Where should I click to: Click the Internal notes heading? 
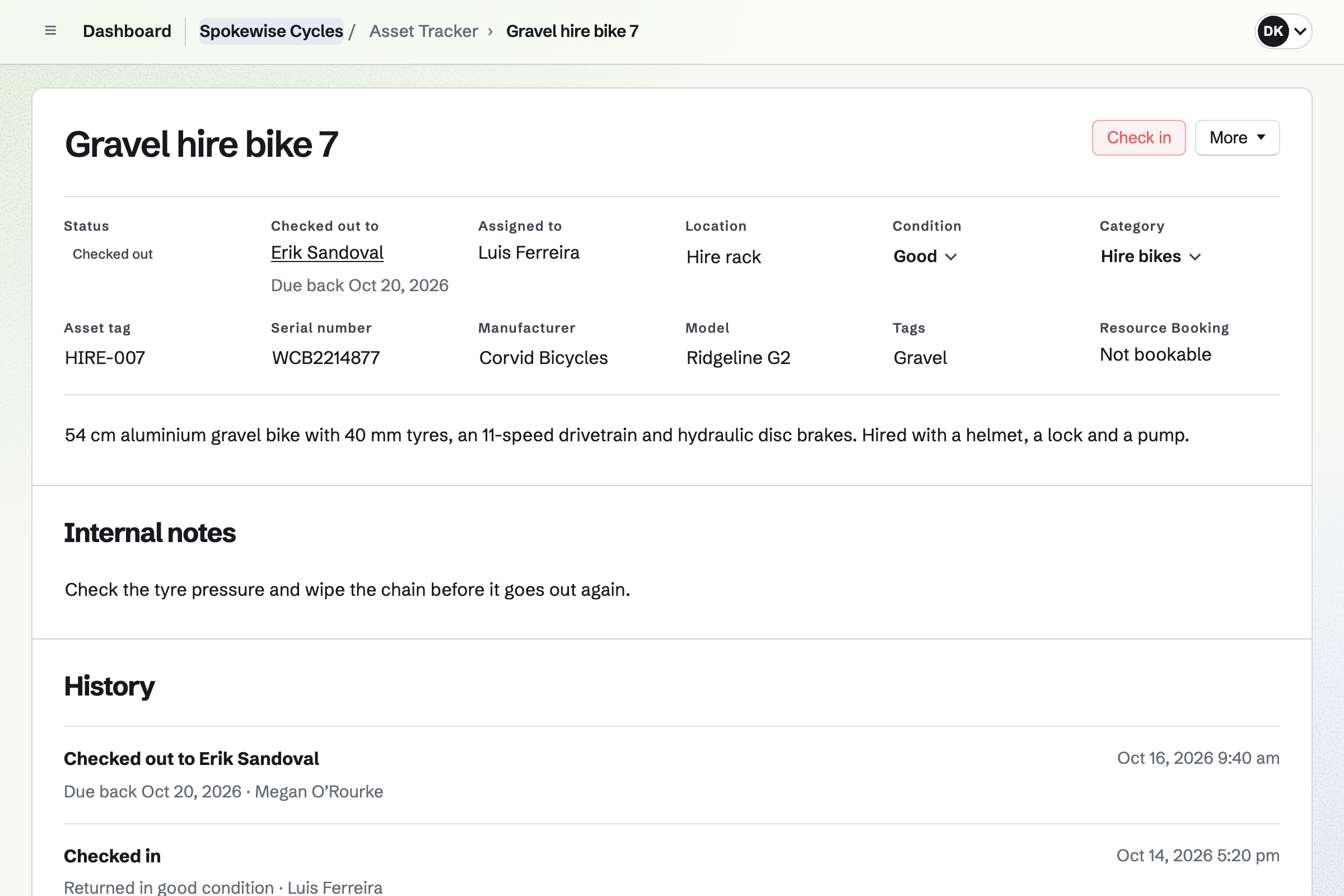point(150,533)
